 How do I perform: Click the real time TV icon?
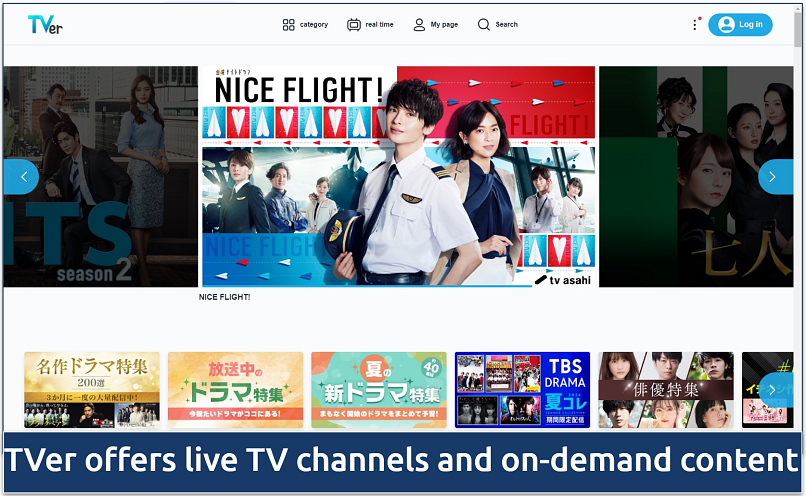tap(354, 25)
